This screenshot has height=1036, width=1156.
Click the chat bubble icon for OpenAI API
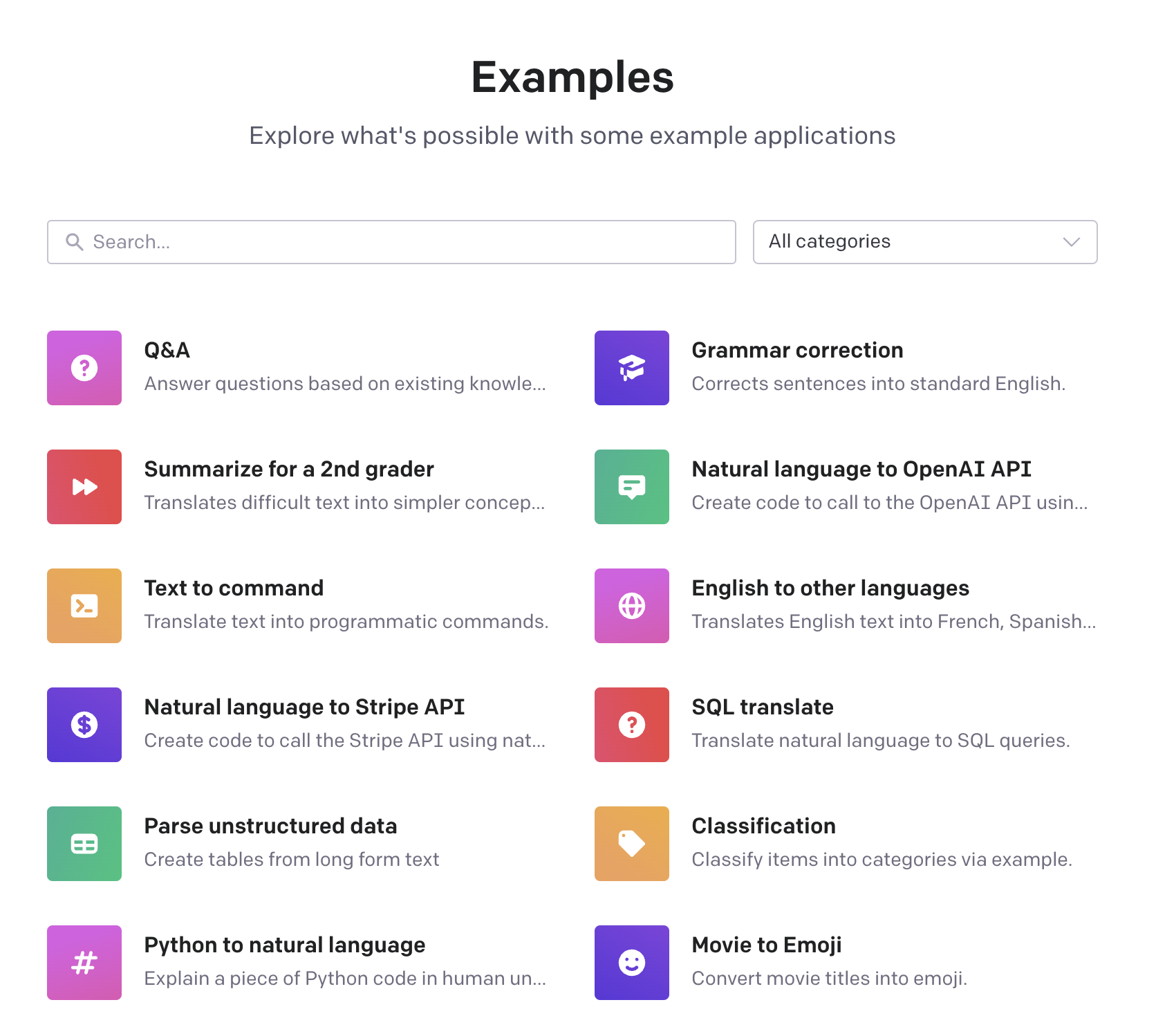pyautogui.click(x=631, y=486)
